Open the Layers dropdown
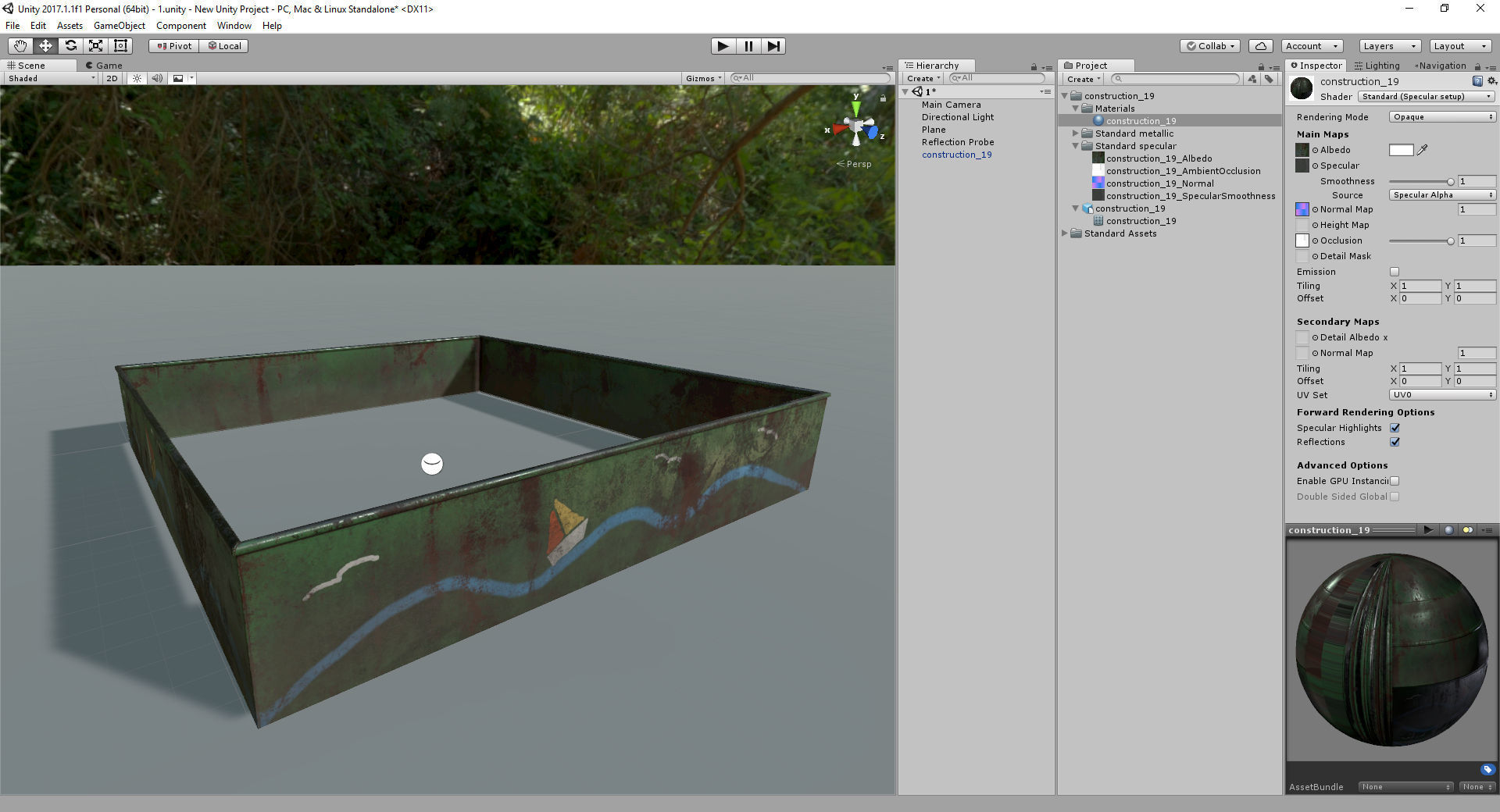Viewport: 1500px width, 812px height. [x=1389, y=46]
